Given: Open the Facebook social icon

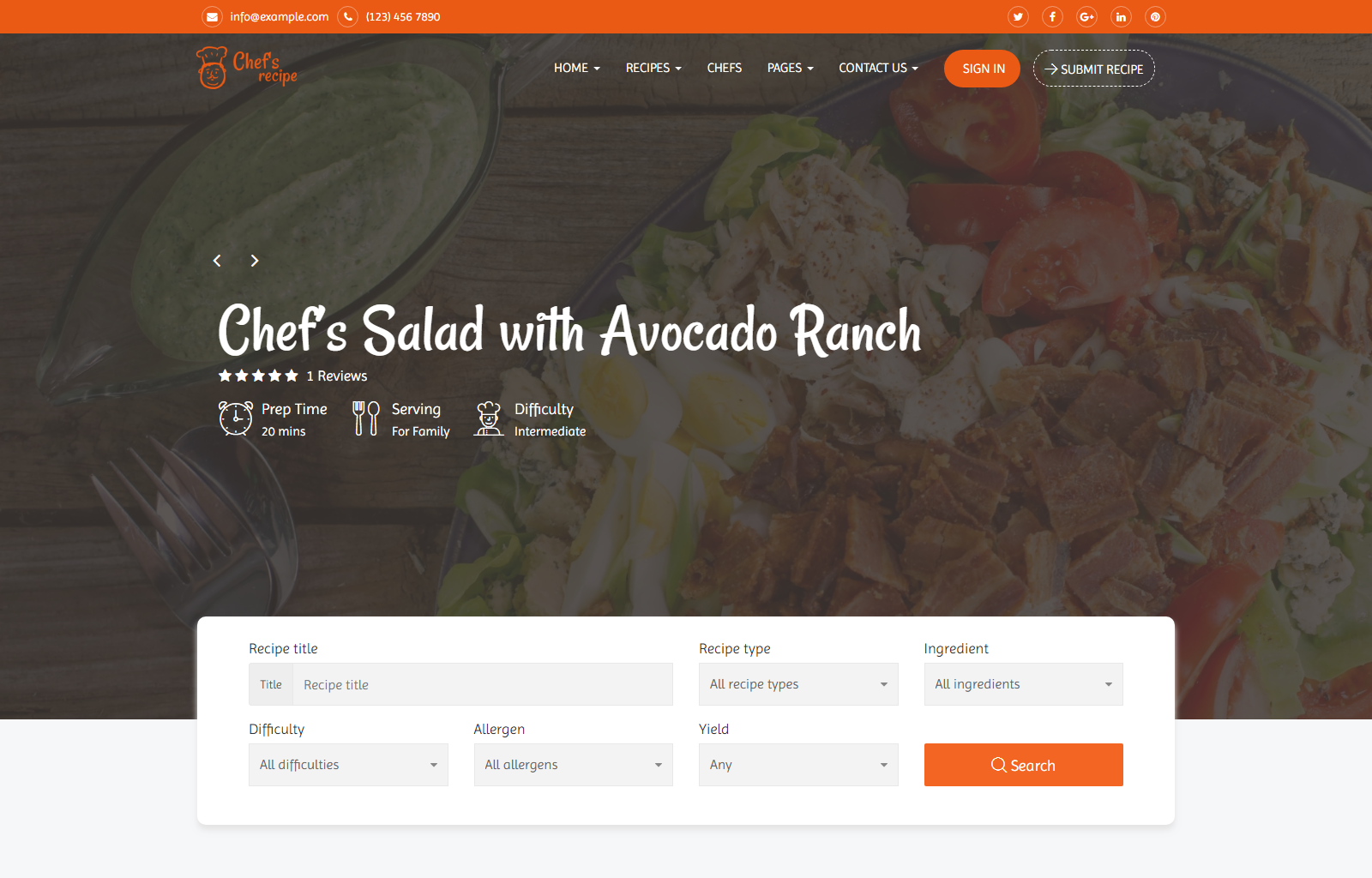Looking at the screenshot, I should [1052, 16].
